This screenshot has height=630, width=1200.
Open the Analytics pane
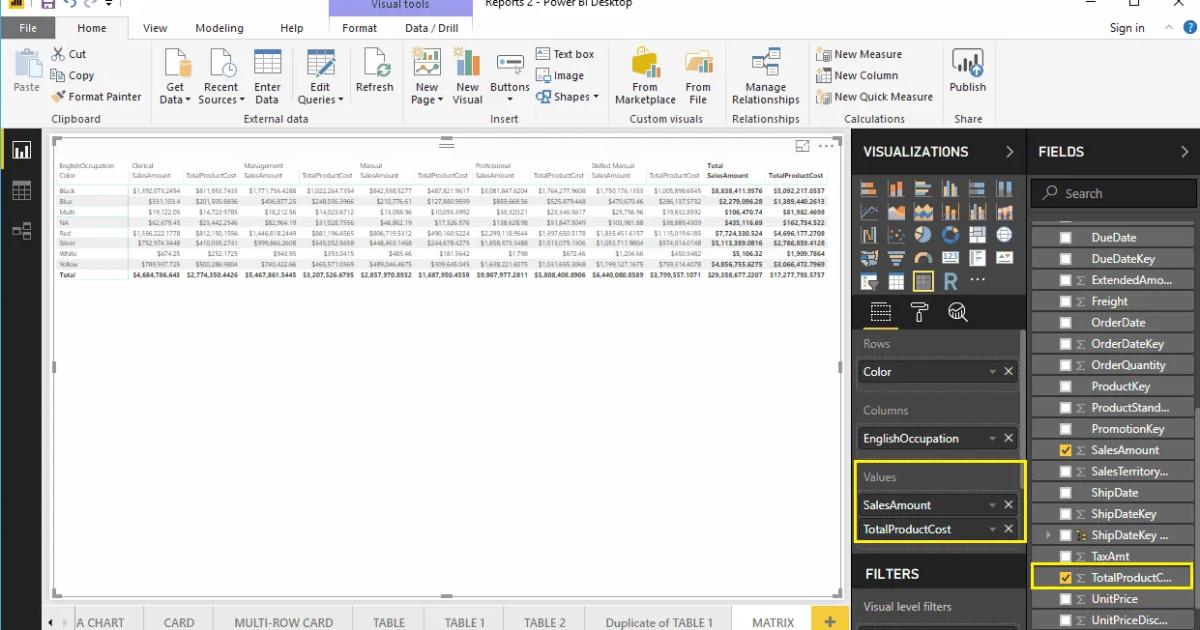click(957, 313)
